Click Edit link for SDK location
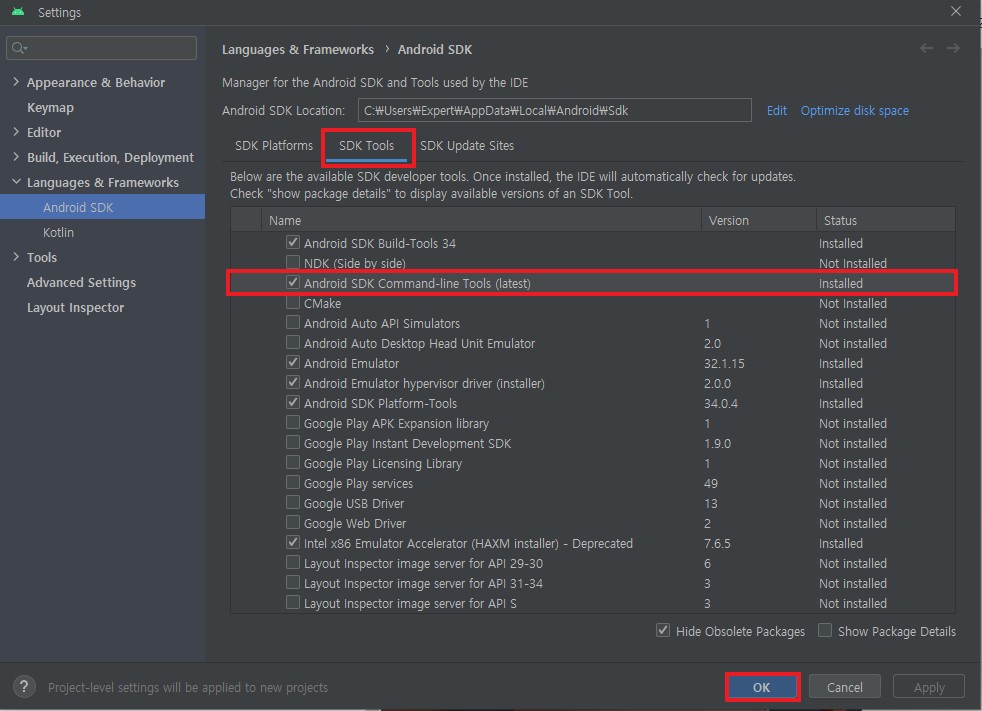 click(777, 110)
